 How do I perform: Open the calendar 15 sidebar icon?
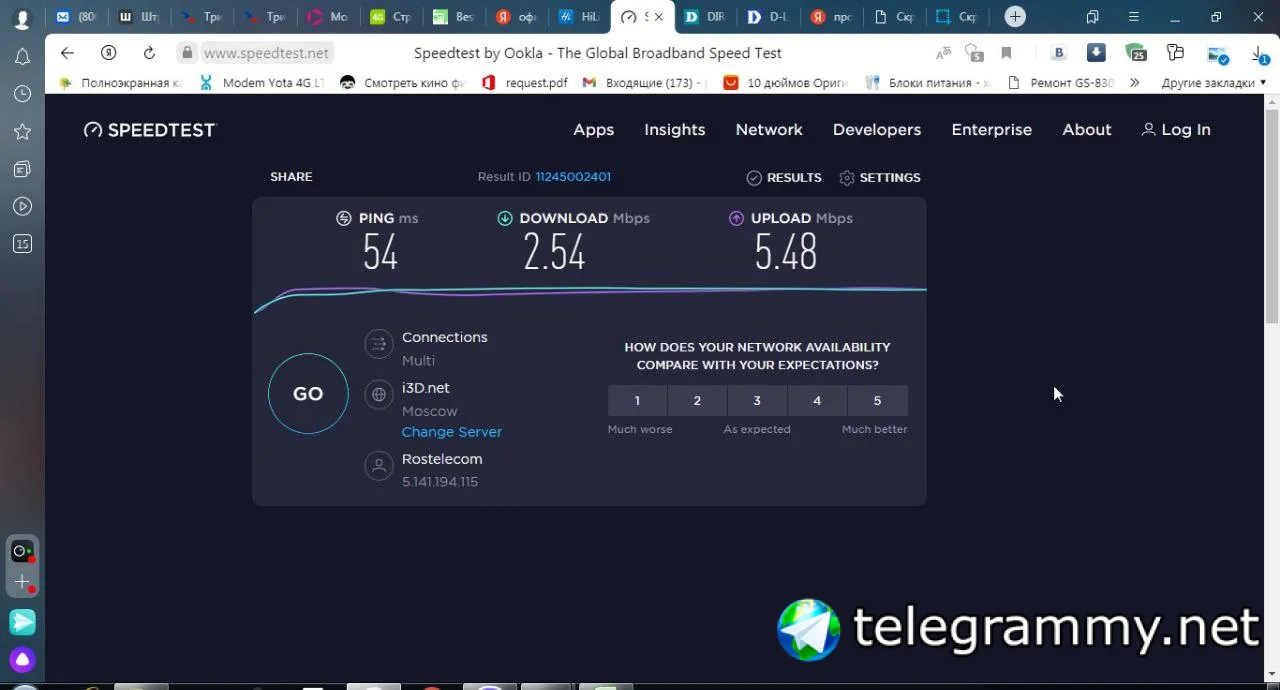(x=22, y=243)
